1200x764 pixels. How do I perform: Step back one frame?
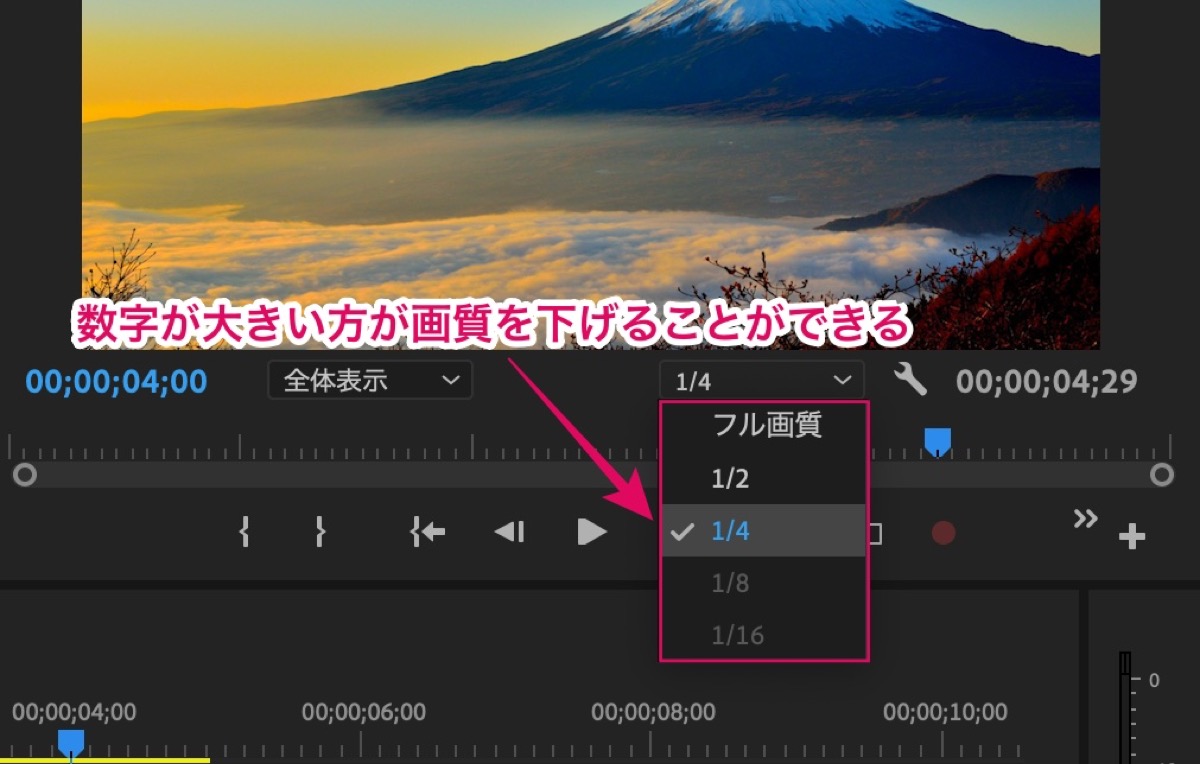point(509,532)
